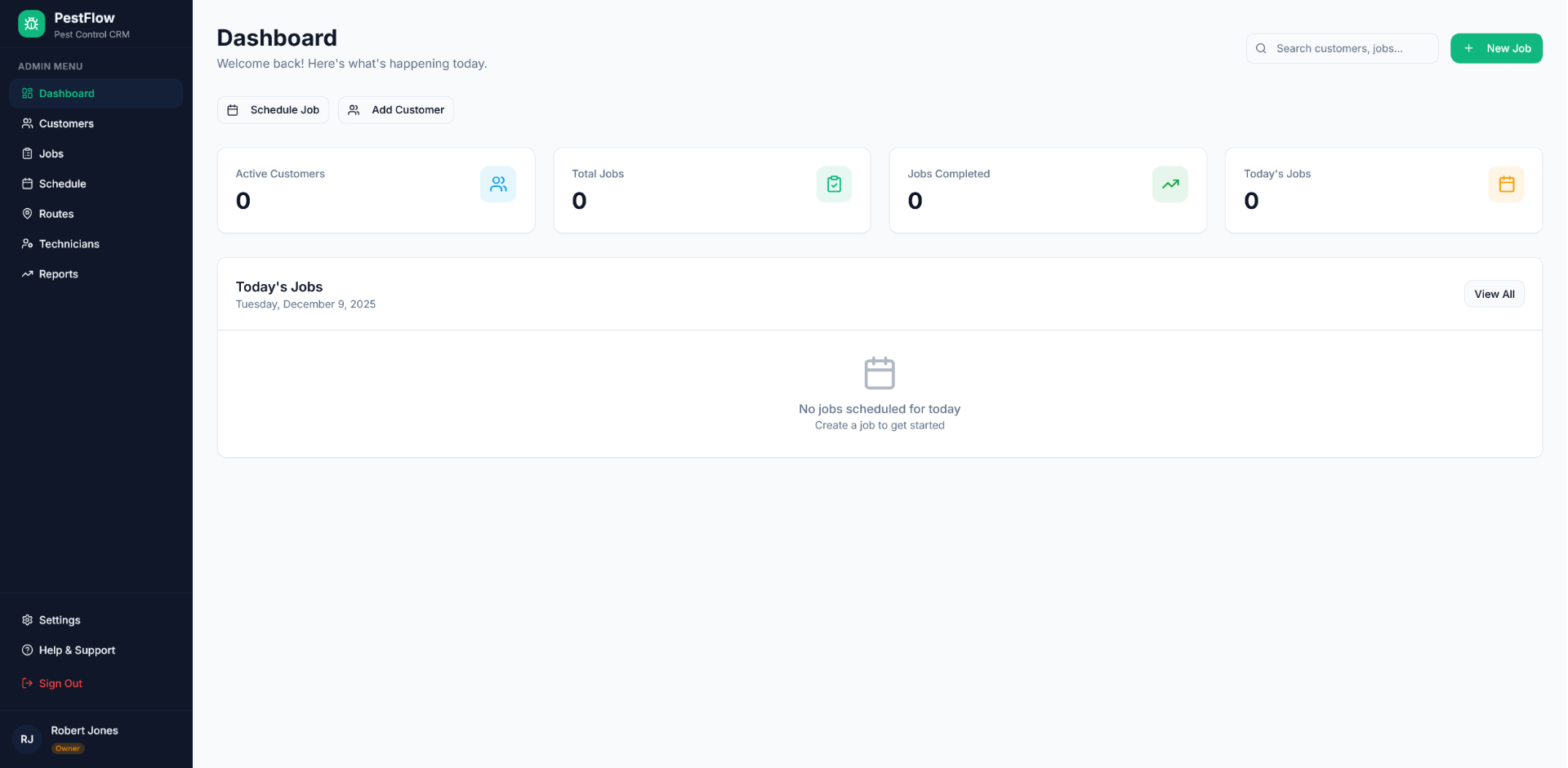Open the Dashboard menu item
Image resolution: width=1568 pixels, height=768 pixels.
click(96, 93)
